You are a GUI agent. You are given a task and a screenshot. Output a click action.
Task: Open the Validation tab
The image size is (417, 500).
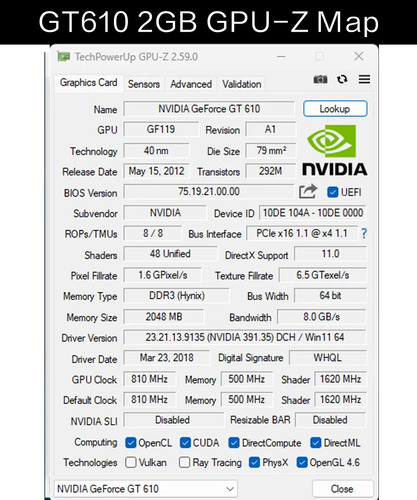click(242, 84)
